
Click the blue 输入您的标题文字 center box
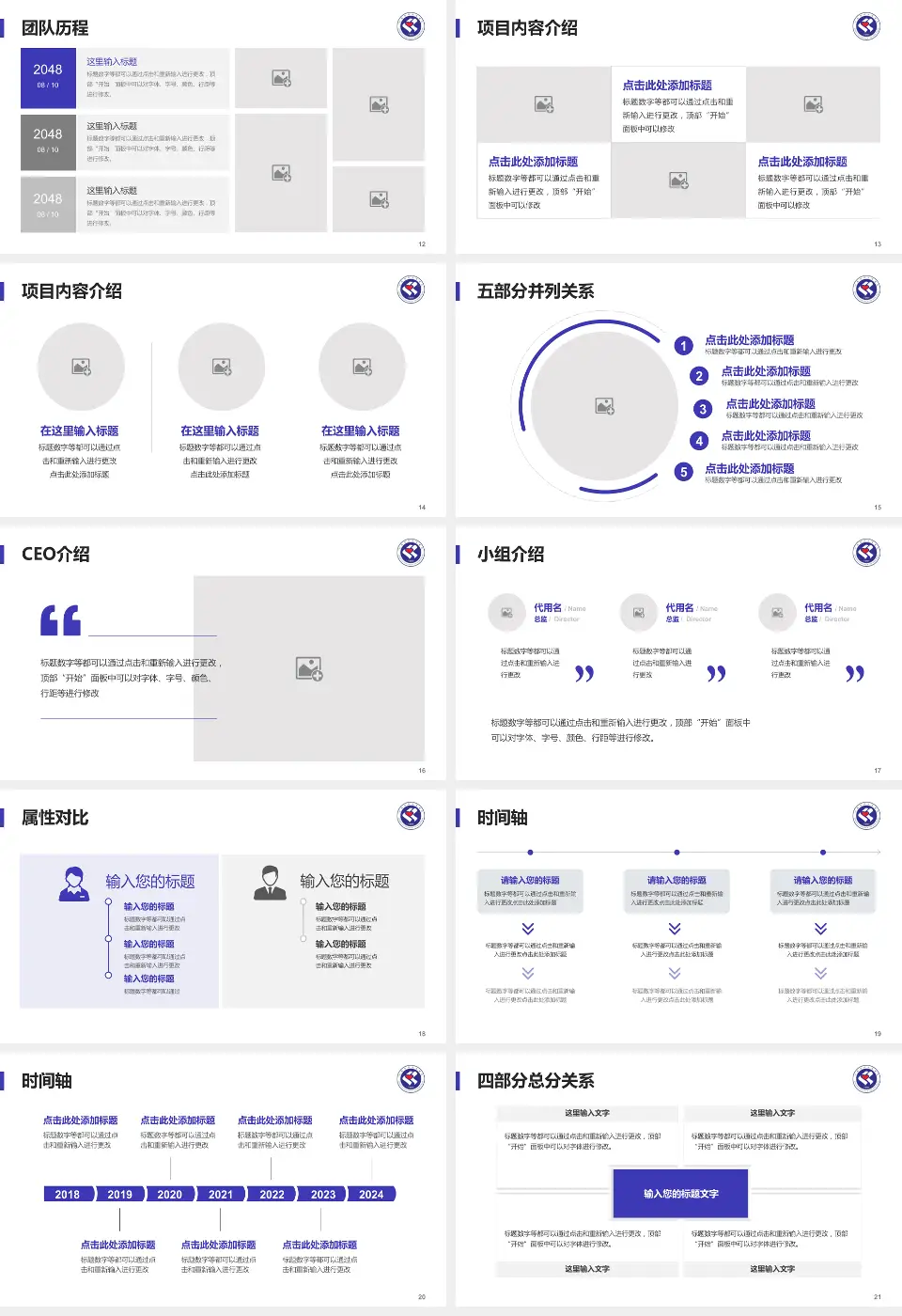(x=680, y=1194)
